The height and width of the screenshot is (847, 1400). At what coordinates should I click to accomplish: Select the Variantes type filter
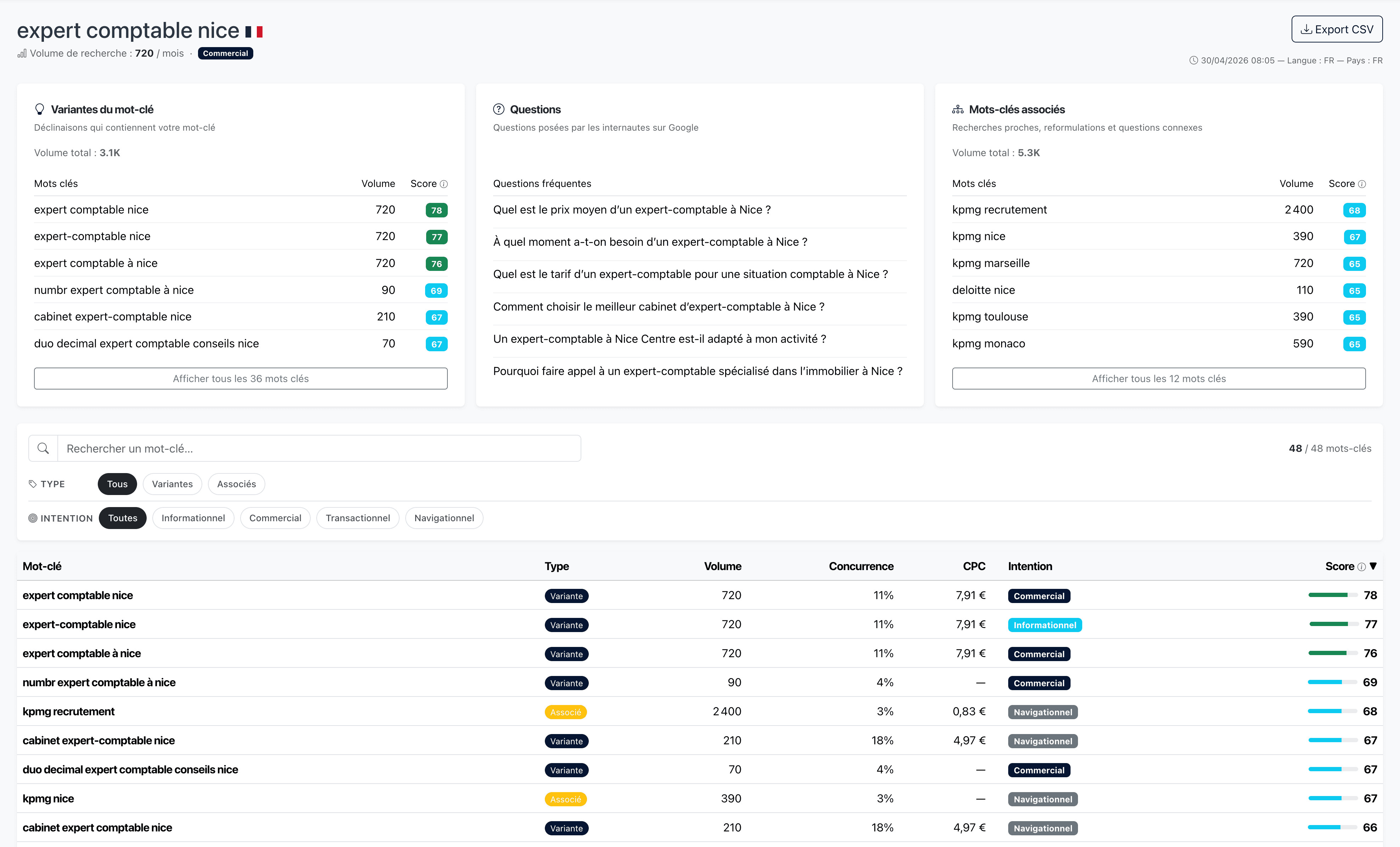(172, 484)
